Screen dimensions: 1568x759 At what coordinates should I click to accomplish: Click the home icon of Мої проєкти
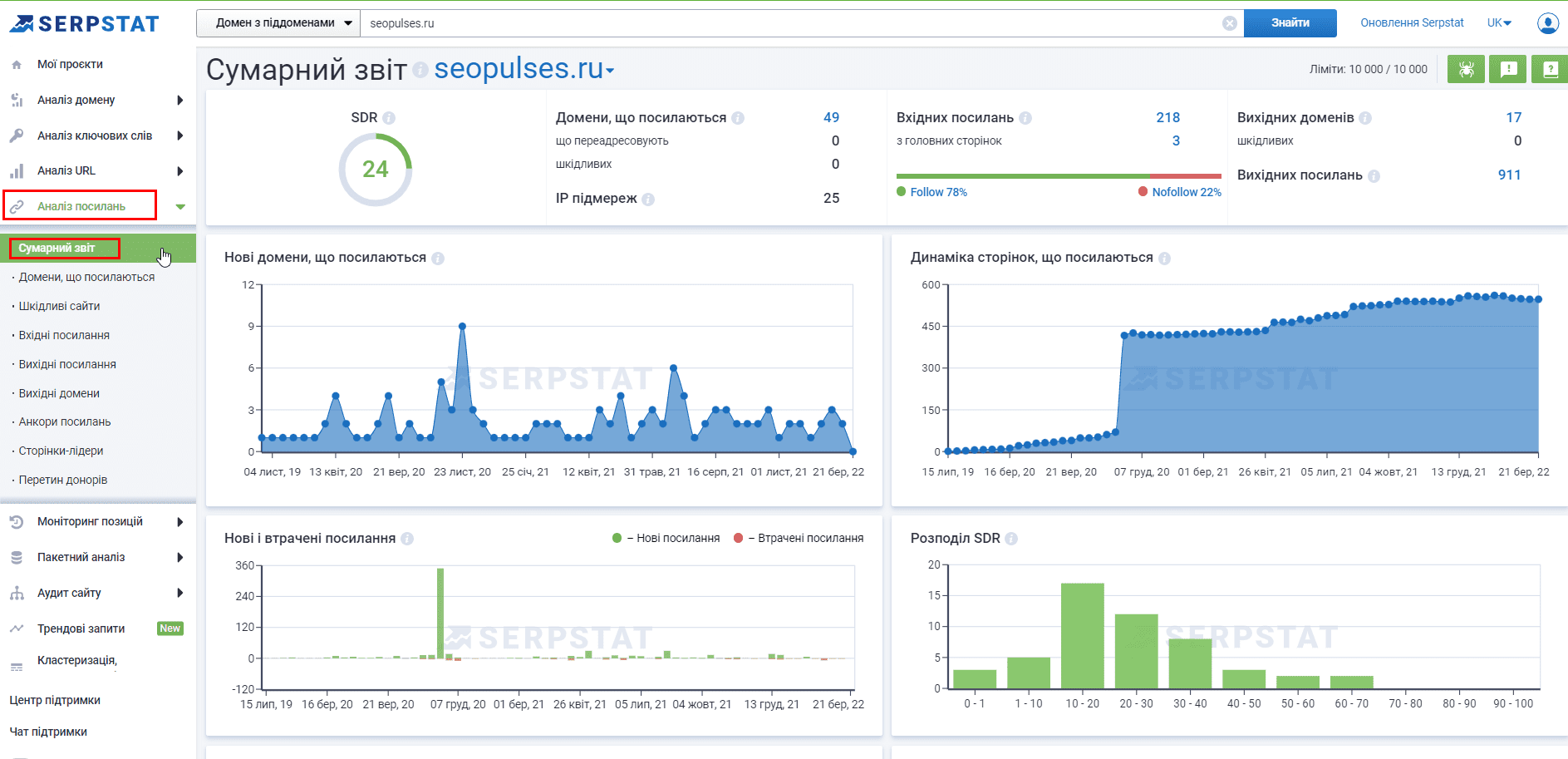pyautogui.click(x=17, y=65)
